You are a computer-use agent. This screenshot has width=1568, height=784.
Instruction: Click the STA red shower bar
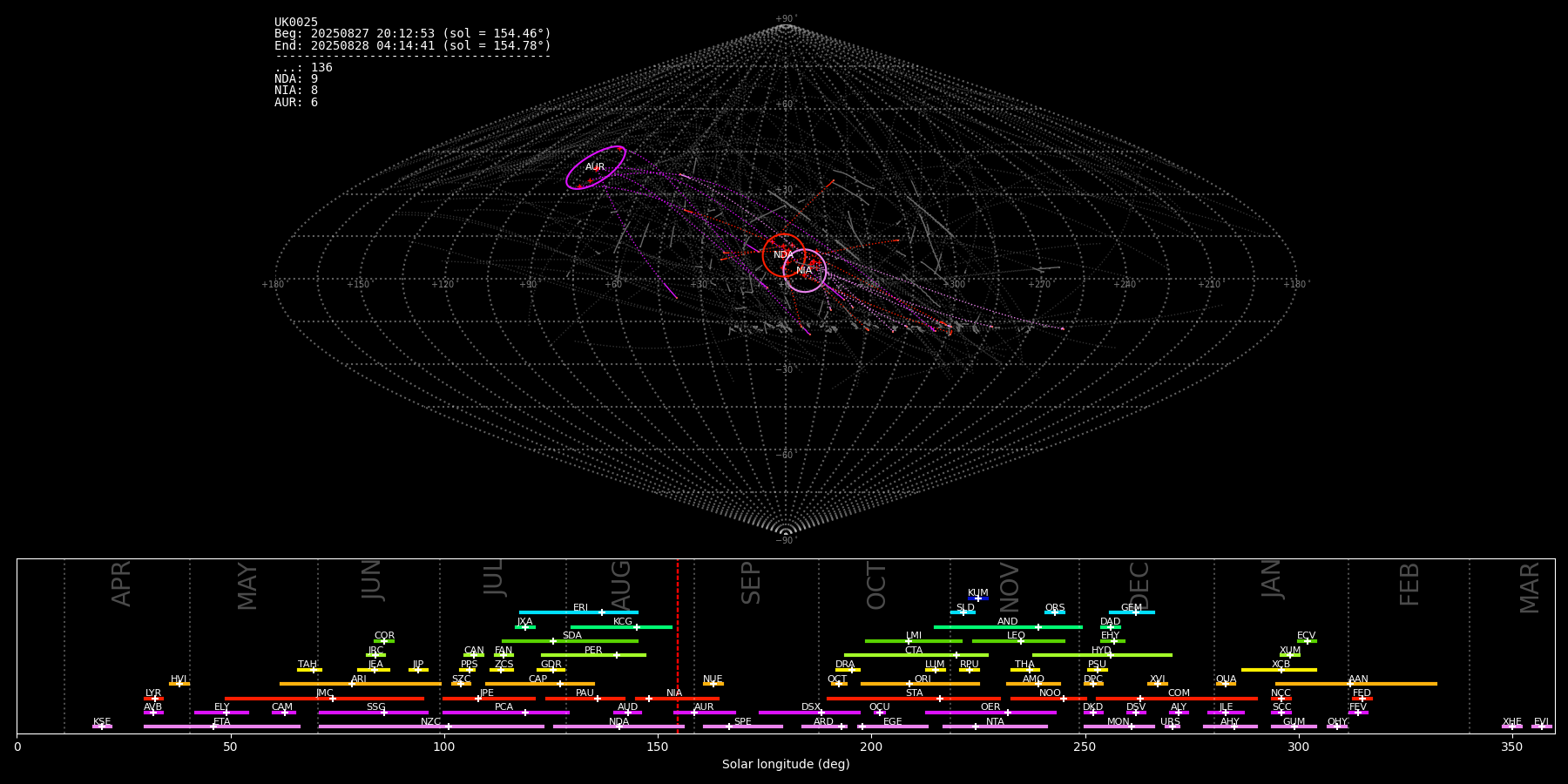(914, 698)
